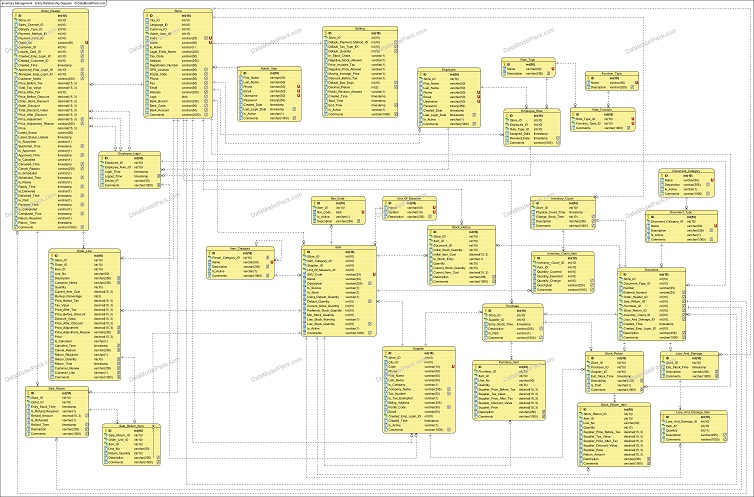Click the Employee table title
Viewport: 754px width, 497px height.
coord(449,70)
